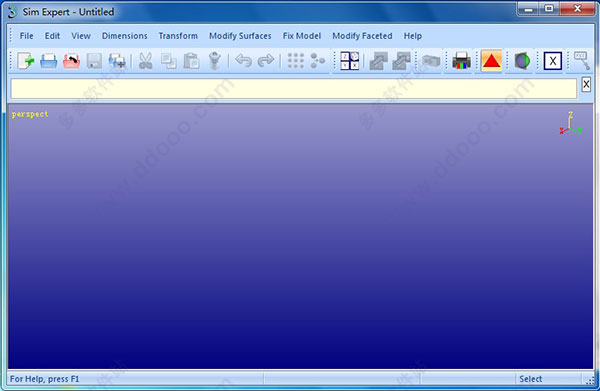Maximize the Sim Expert window

click(549, 9)
